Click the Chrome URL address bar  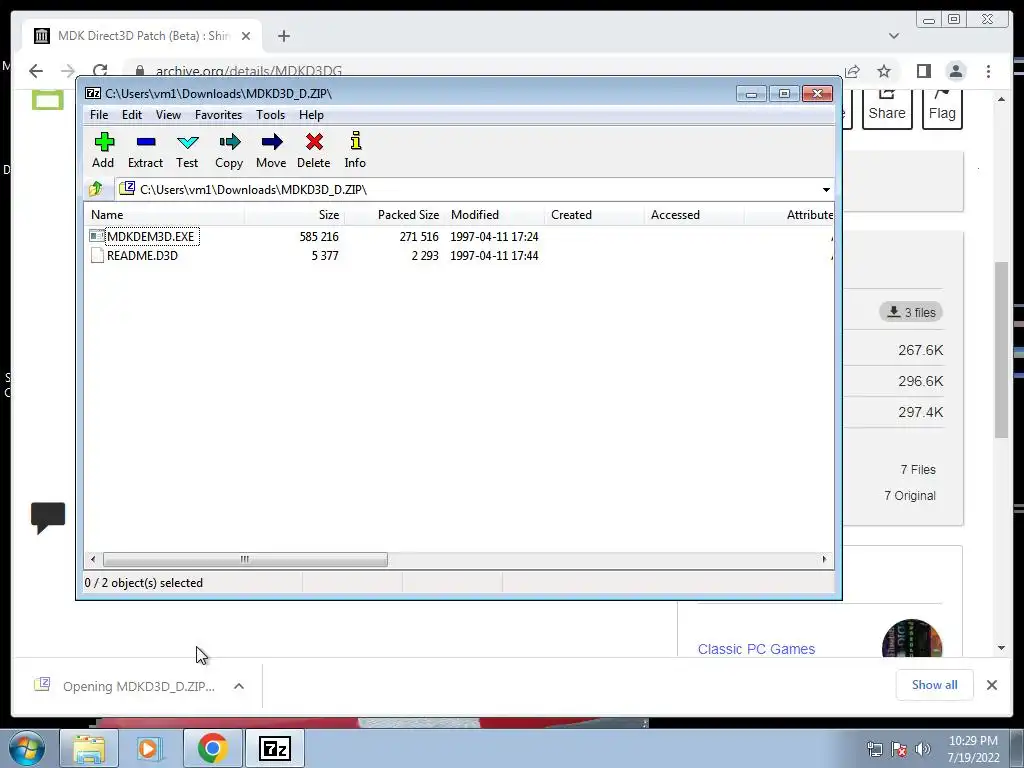pyautogui.click(x=483, y=71)
